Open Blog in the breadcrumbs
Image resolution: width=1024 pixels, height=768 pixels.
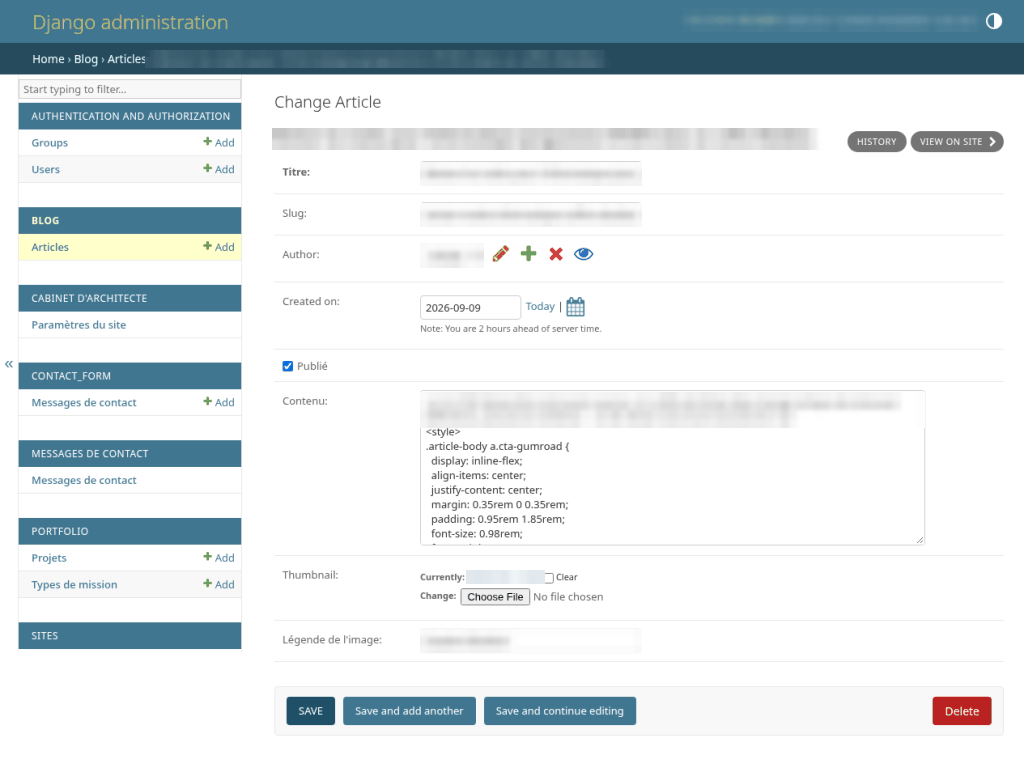coord(86,59)
